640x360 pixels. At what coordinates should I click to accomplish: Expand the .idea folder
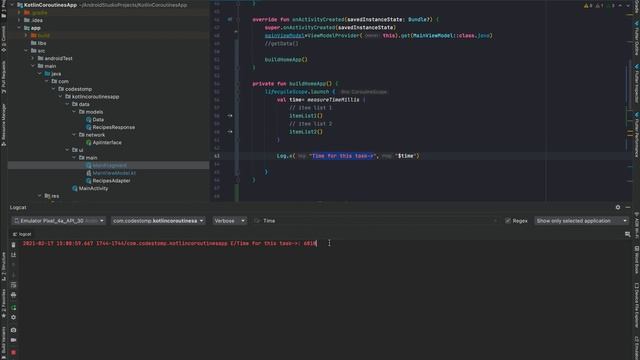[x=19, y=20]
